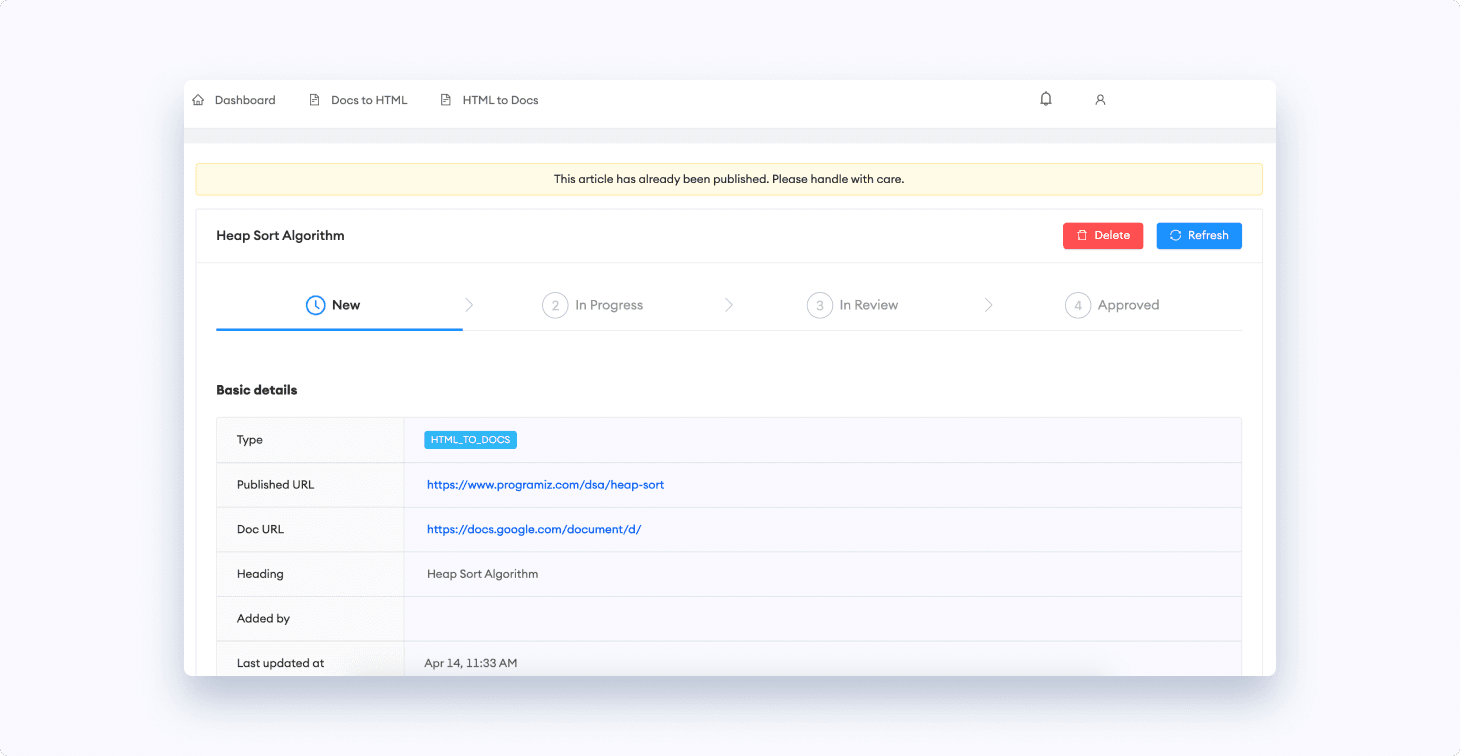This screenshot has height=756, width=1460.
Task: Open notifications with the bell icon
Action: pos(1045,99)
